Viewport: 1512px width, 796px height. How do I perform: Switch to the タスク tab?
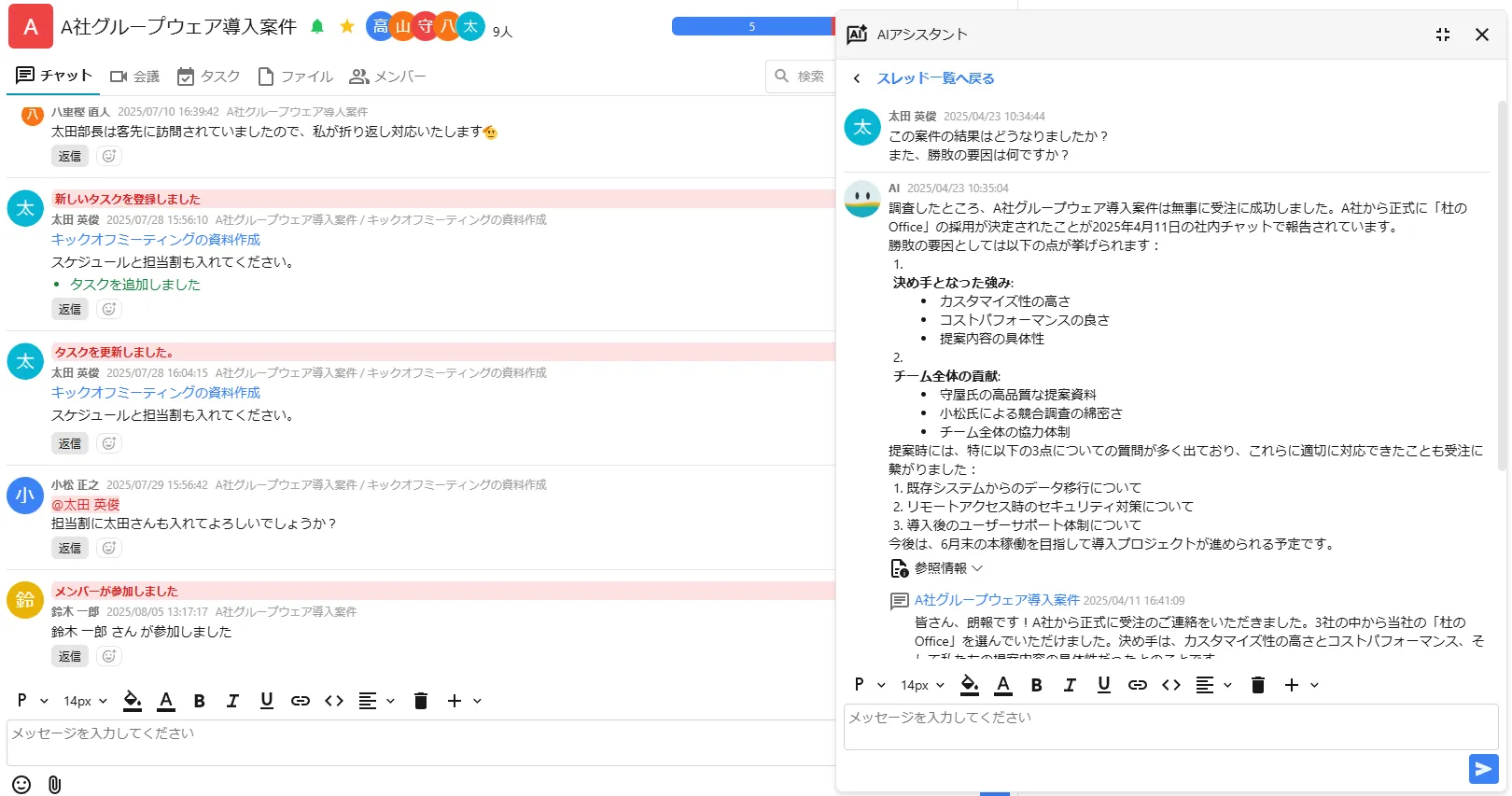tap(208, 77)
